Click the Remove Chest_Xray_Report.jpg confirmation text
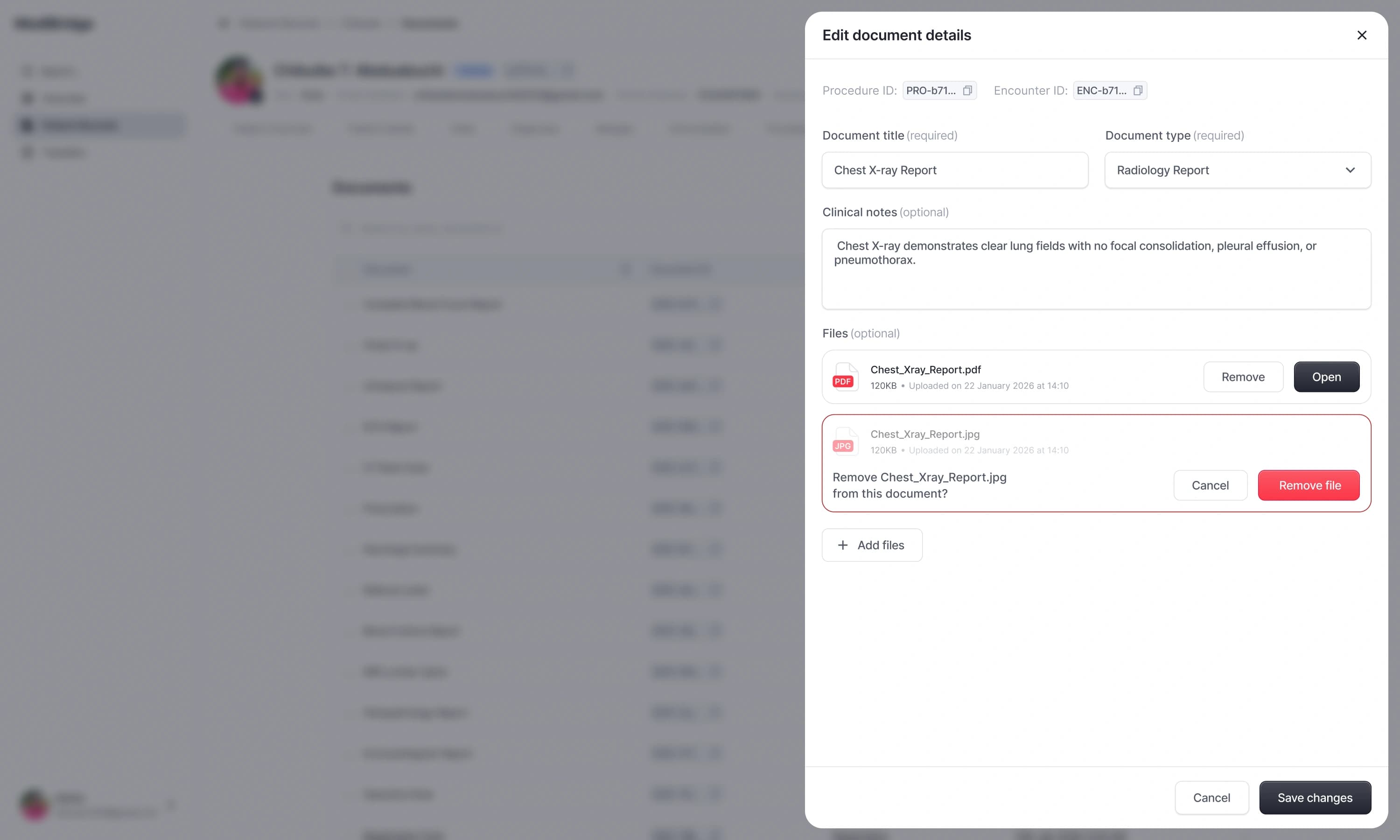Viewport: 1400px width, 840px height. 919,485
